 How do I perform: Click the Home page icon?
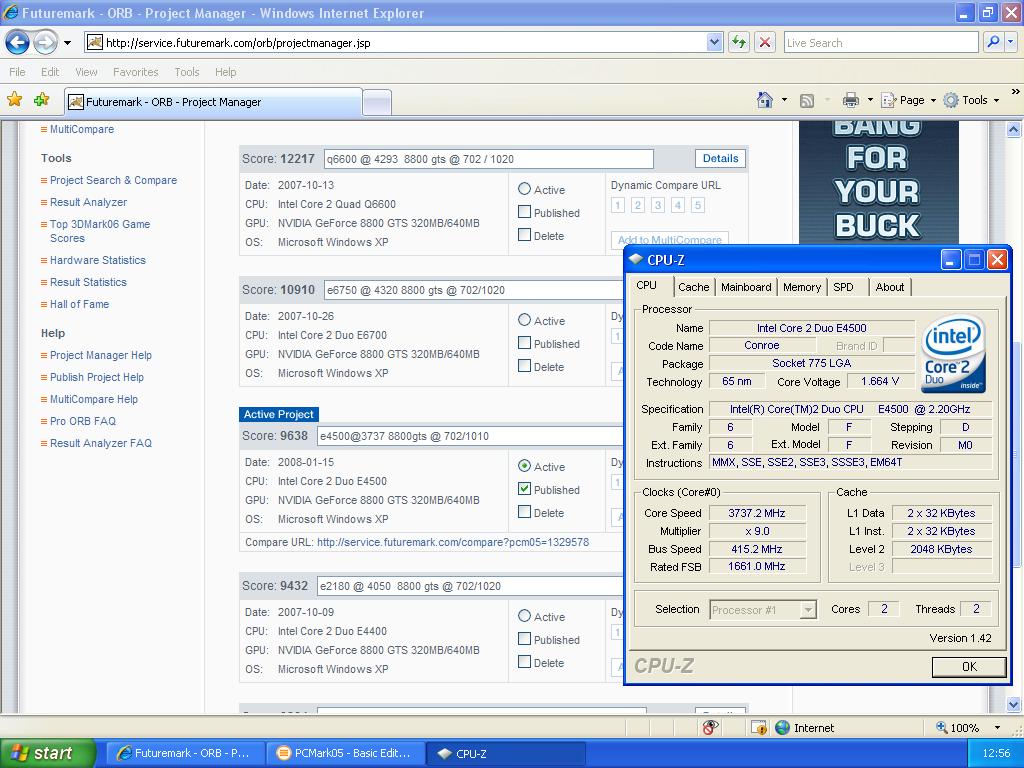coord(765,100)
